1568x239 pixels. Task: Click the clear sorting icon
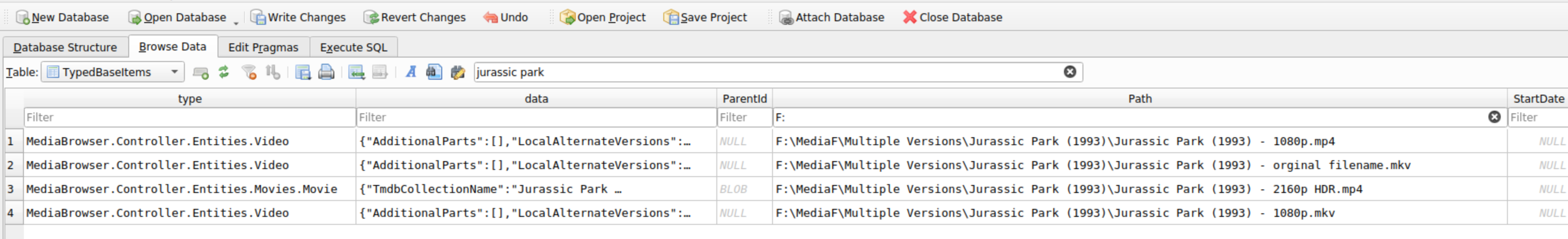pyautogui.click(x=273, y=72)
